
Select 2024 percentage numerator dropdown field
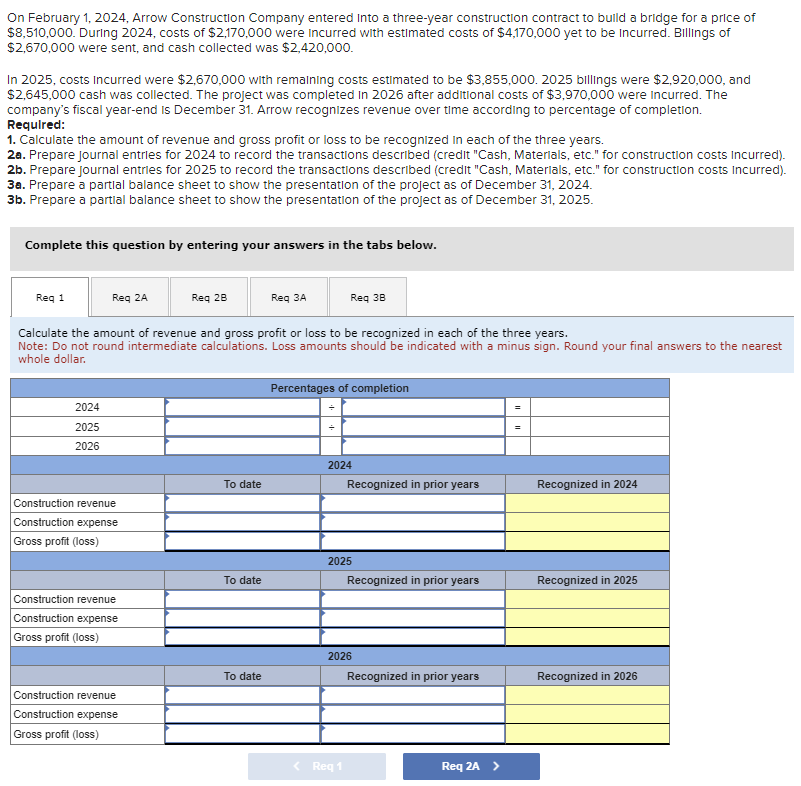242,407
